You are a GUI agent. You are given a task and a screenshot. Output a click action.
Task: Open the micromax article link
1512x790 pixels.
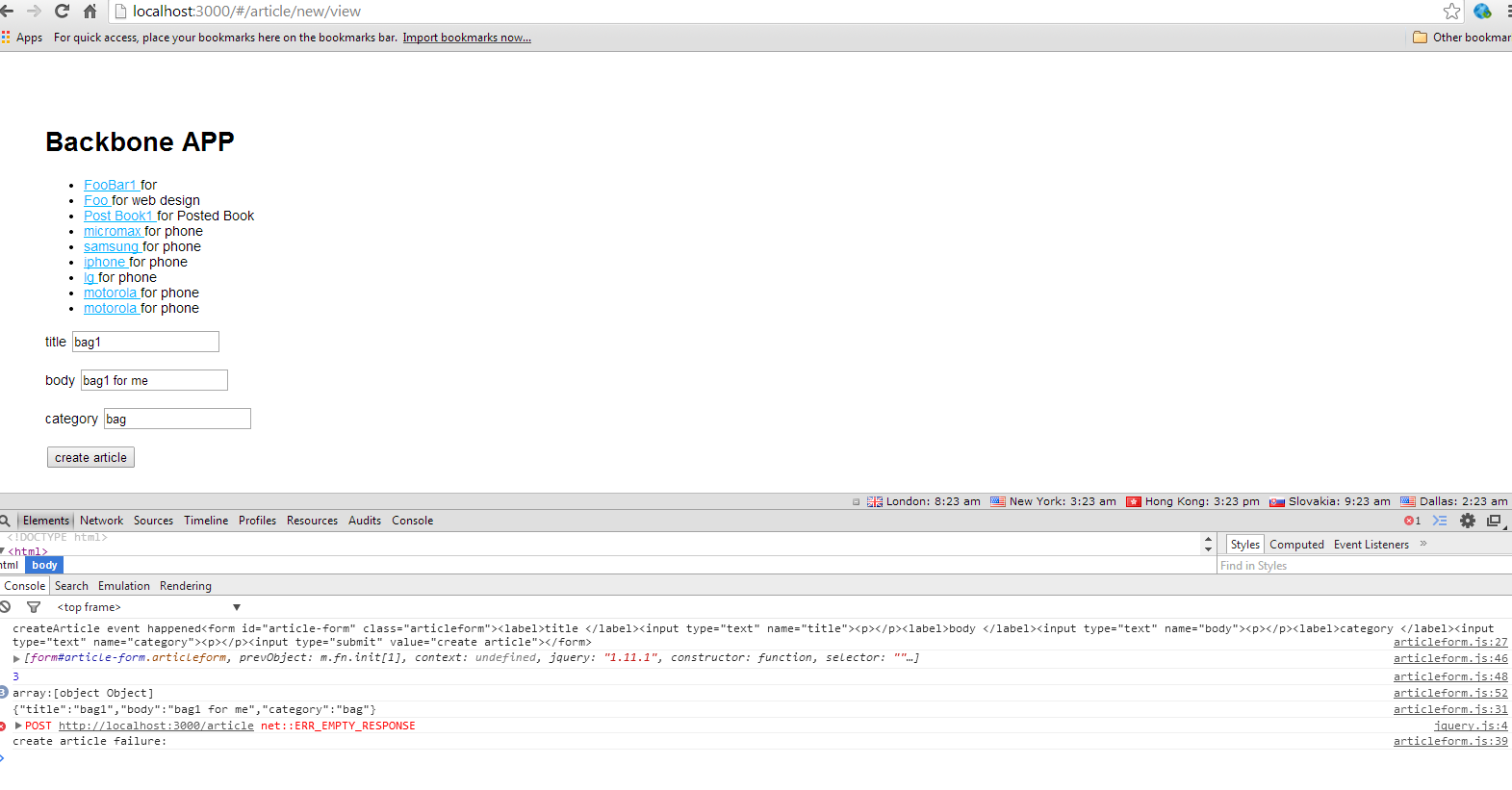point(114,231)
